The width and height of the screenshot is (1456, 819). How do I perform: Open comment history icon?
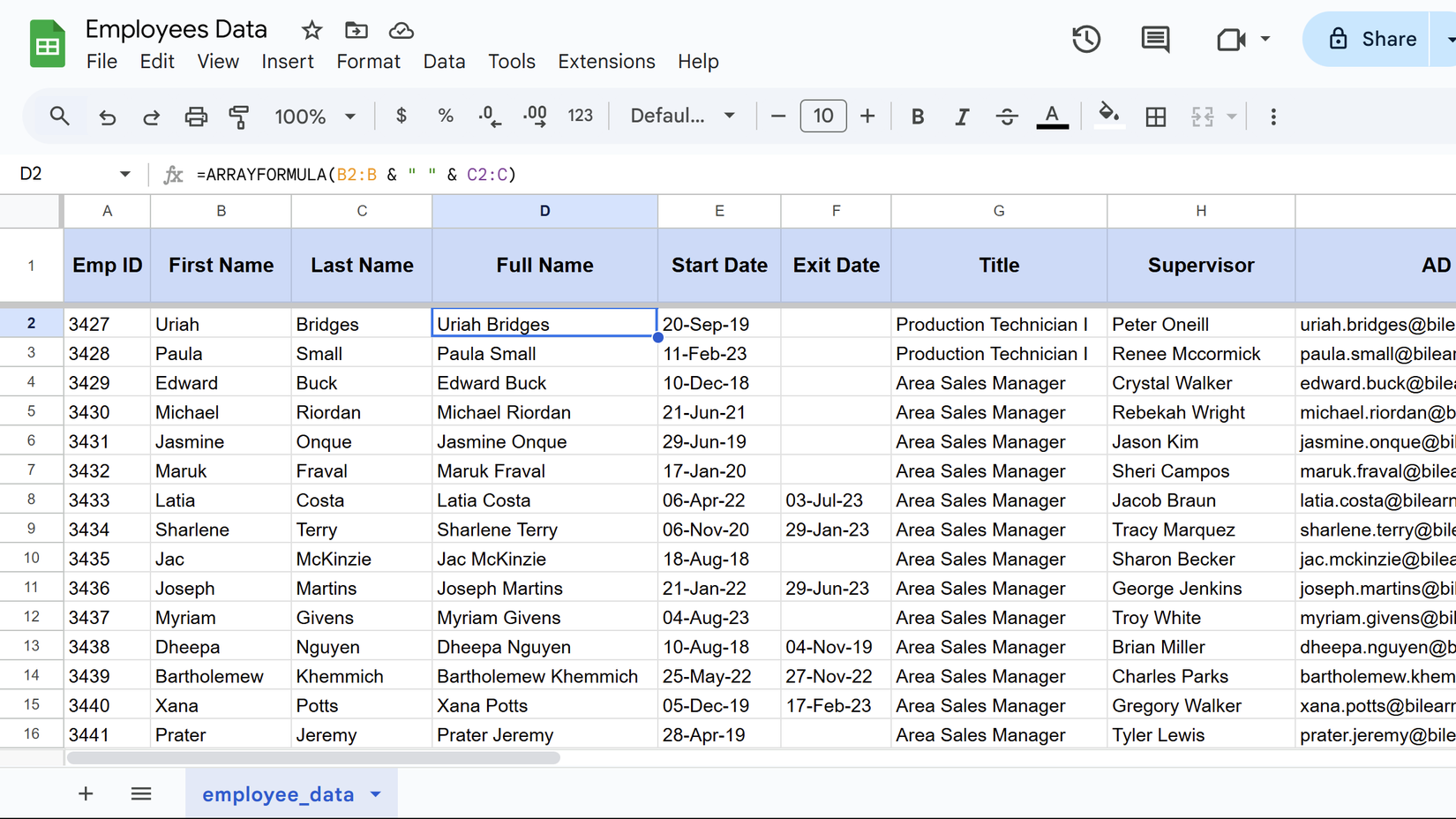[1155, 39]
